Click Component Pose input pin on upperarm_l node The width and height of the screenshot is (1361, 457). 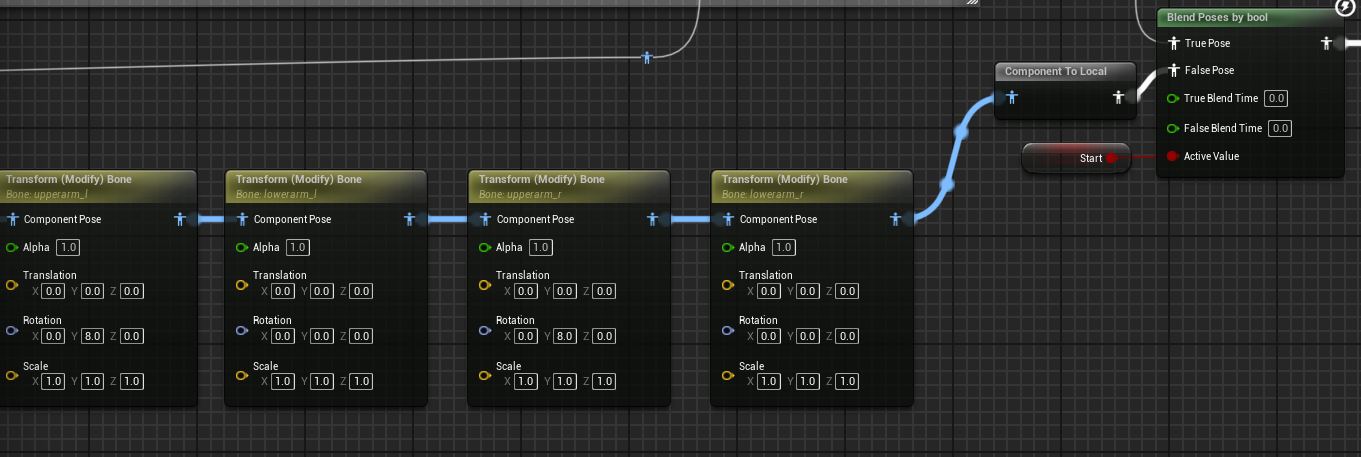[x=13, y=219]
